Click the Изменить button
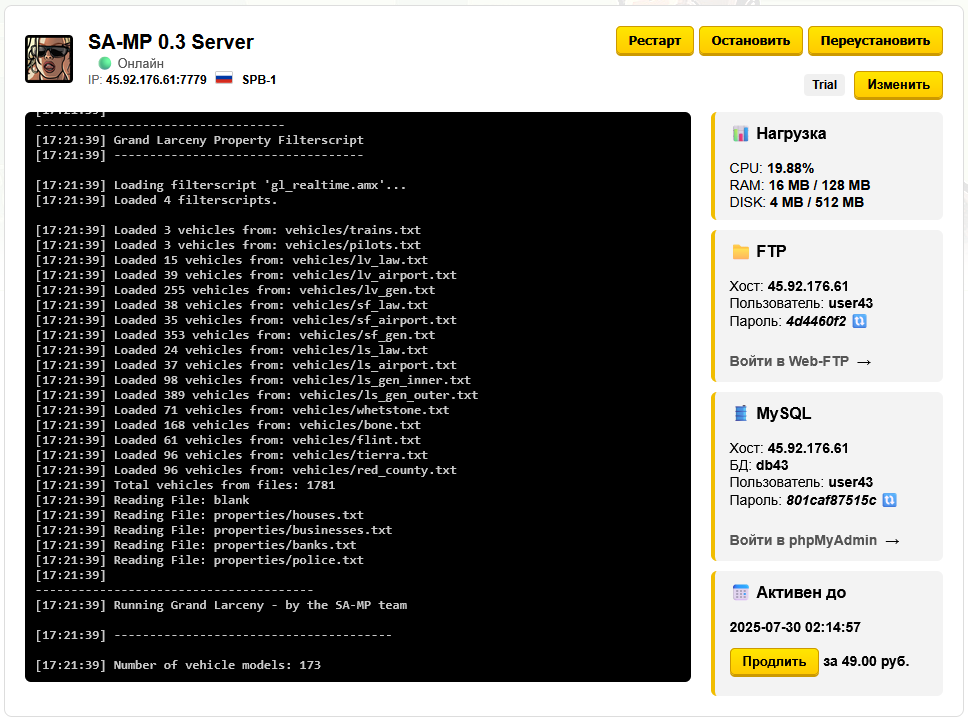968x721 pixels. [898, 85]
